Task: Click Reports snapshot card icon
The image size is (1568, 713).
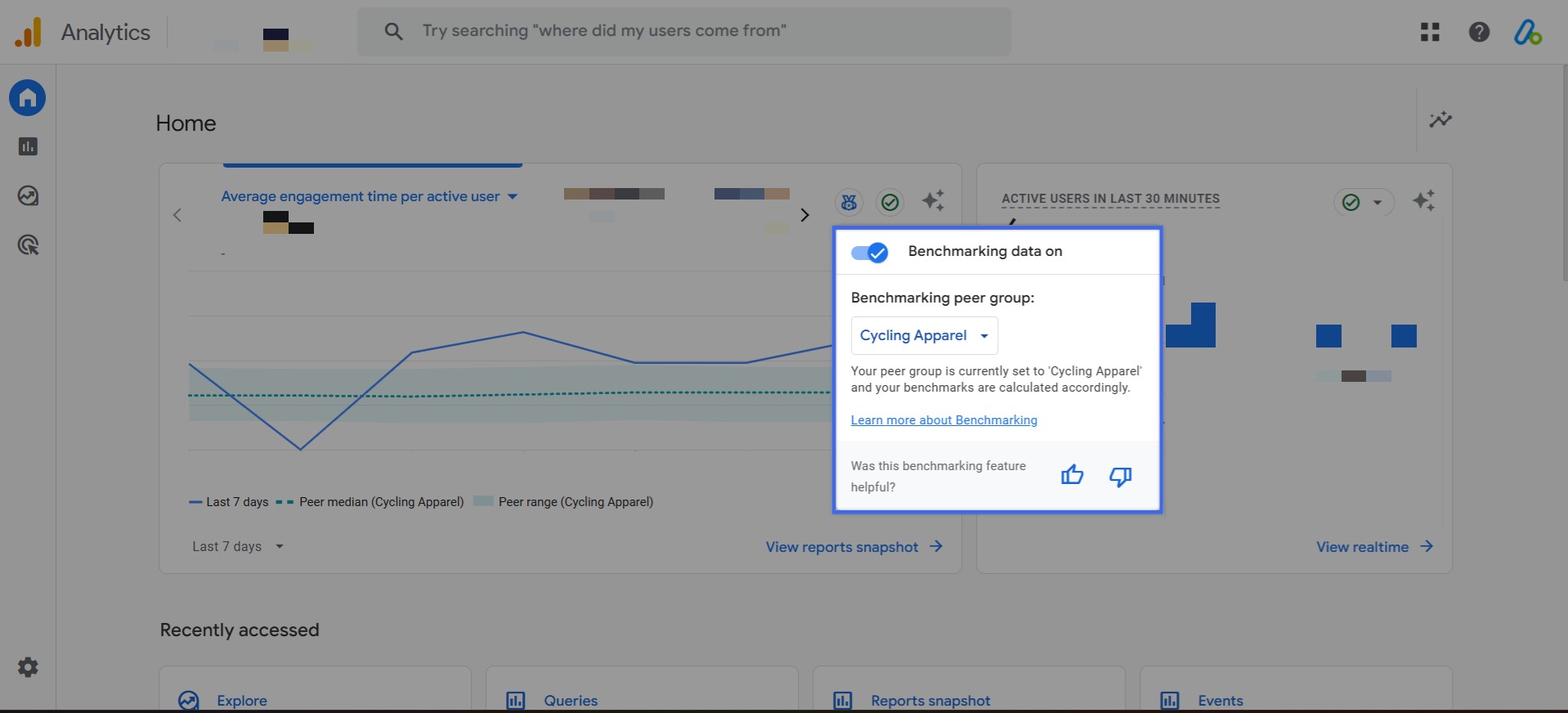Action: (x=843, y=700)
